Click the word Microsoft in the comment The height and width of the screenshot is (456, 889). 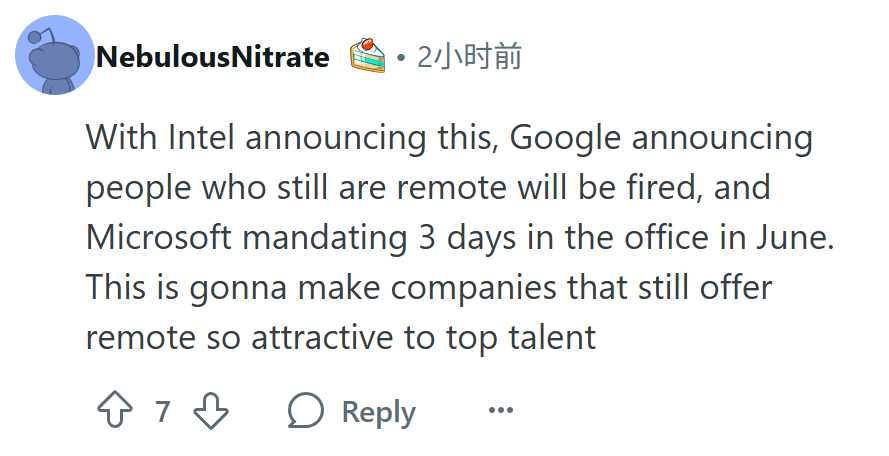159,237
